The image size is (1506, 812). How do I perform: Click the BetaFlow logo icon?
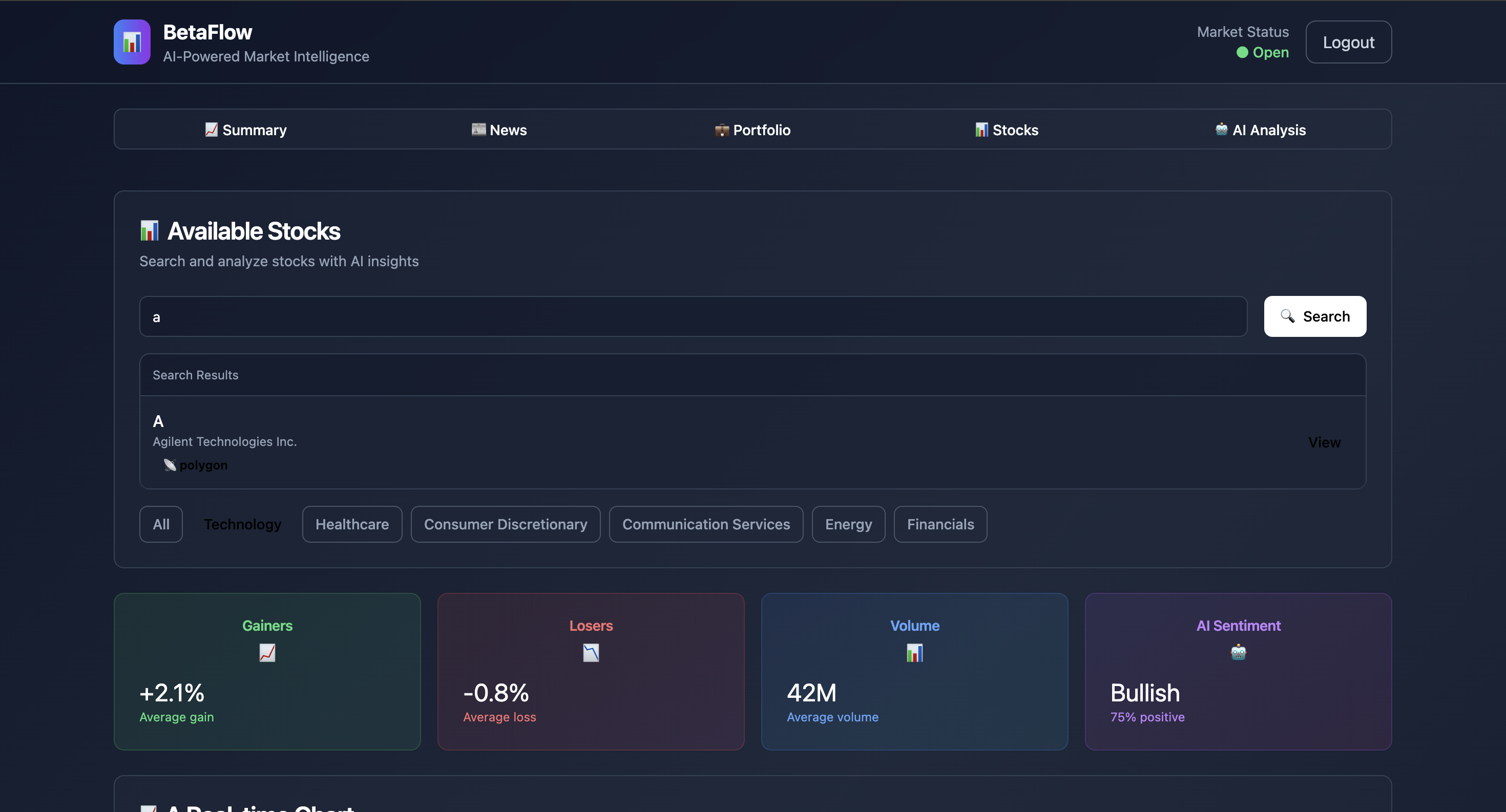pyautogui.click(x=132, y=42)
